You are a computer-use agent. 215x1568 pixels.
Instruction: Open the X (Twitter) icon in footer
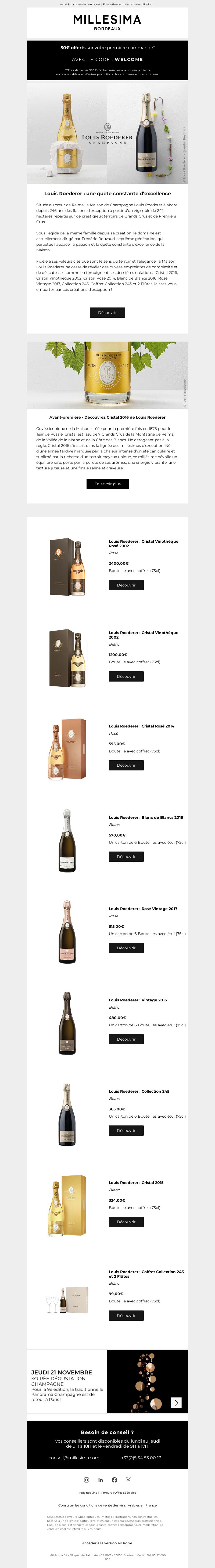pyautogui.click(x=128, y=1479)
